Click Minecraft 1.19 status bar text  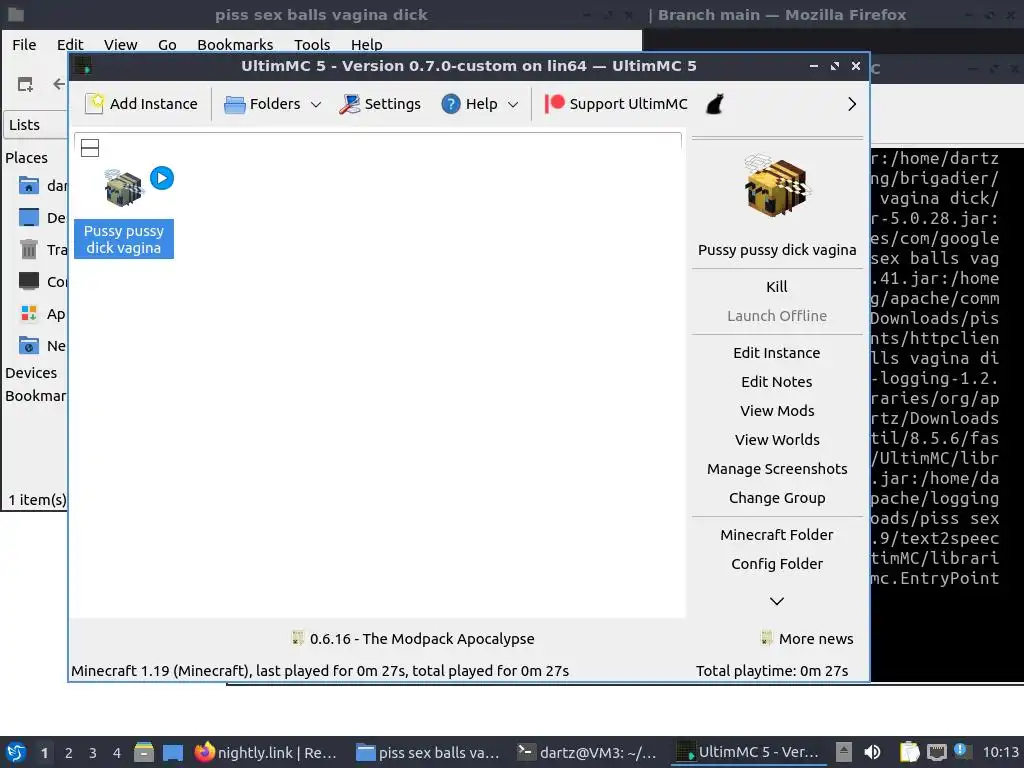320,671
